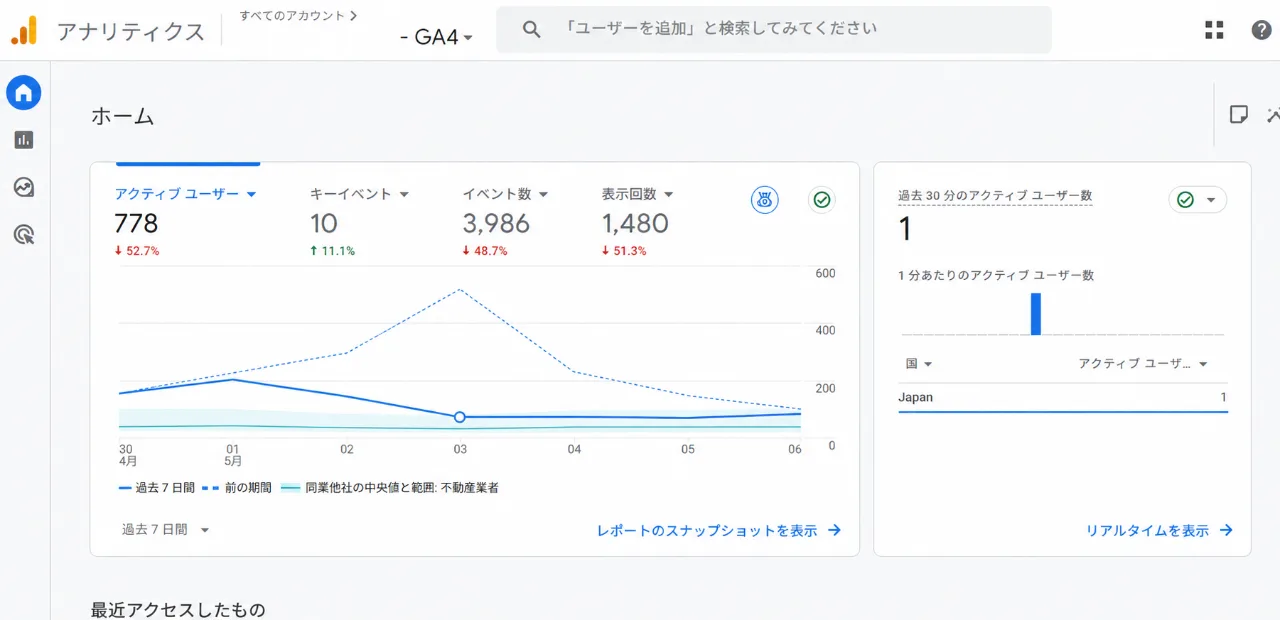The width and height of the screenshot is (1280, 620).
Task: Open the GA4 property selector
Action: [436, 37]
